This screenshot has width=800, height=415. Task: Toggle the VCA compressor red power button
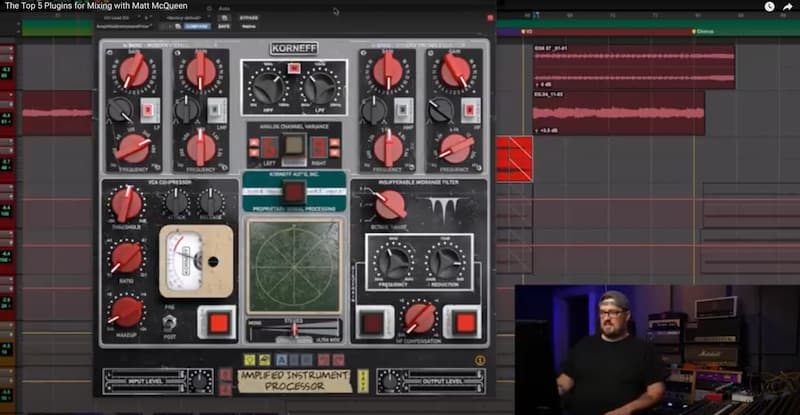point(218,323)
